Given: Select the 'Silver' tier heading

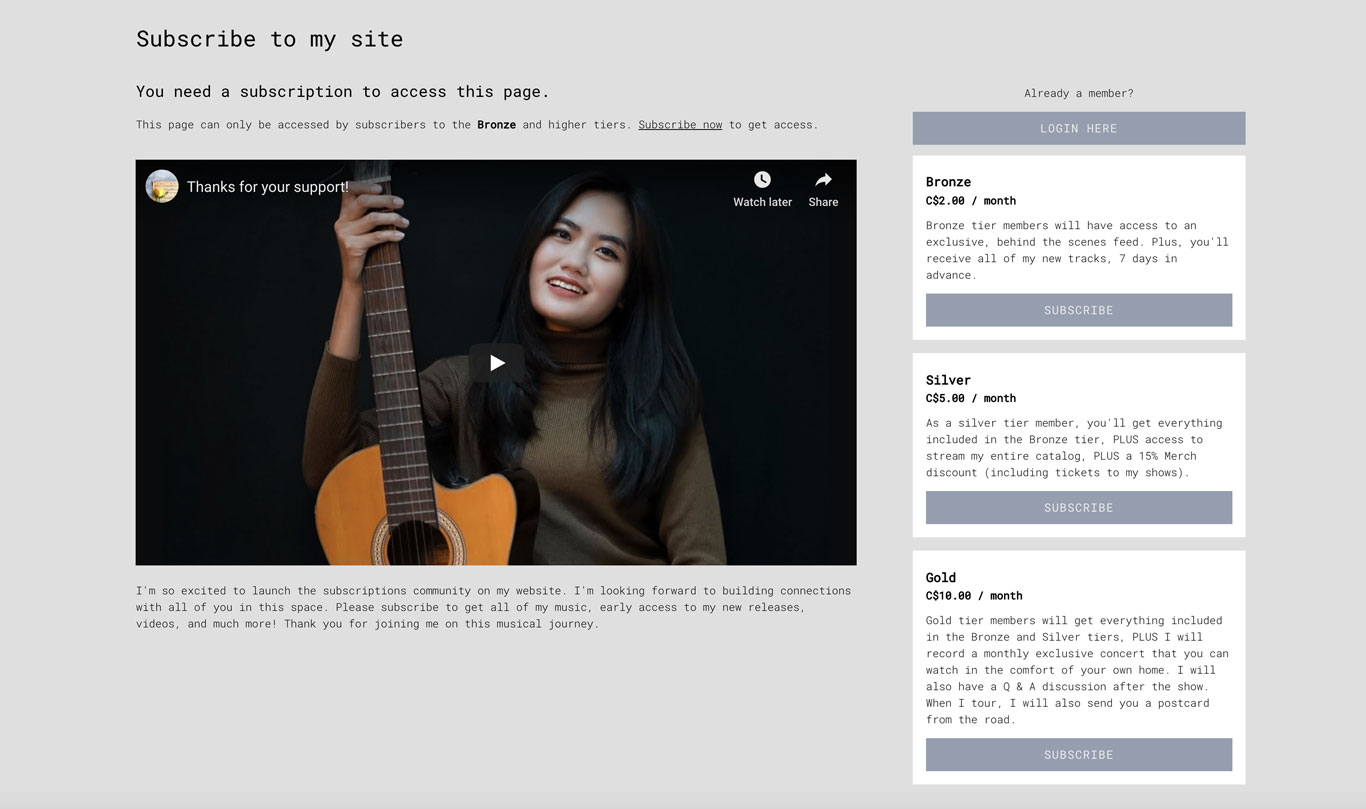Looking at the screenshot, I should click(948, 380).
